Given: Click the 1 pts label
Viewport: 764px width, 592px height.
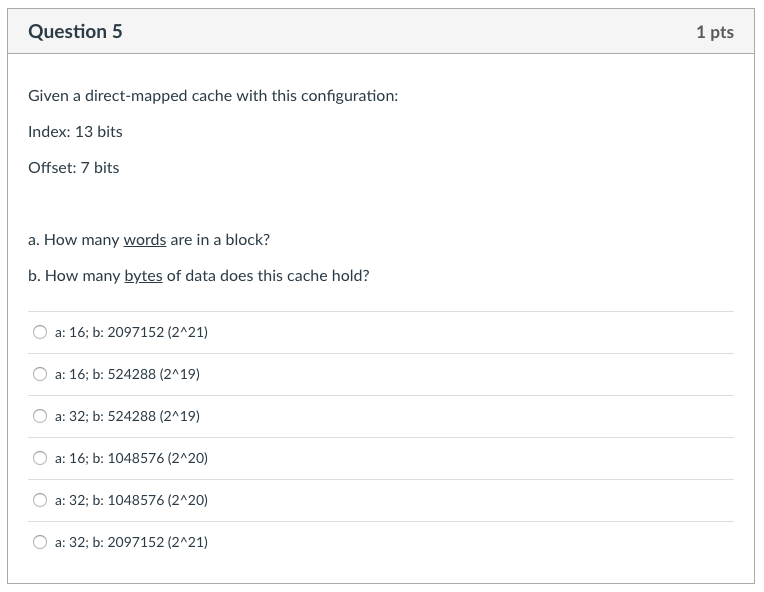Looking at the screenshot, I should 714,32.
